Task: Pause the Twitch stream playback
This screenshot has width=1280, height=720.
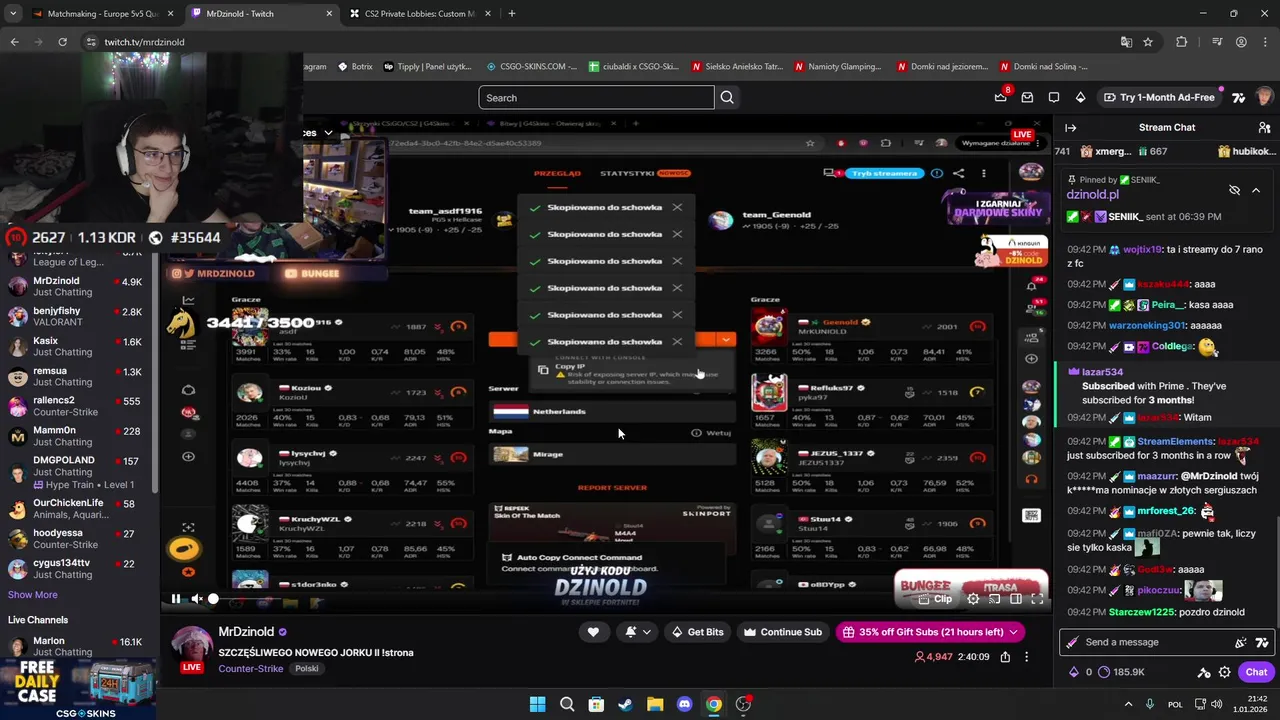Action: [176, 599]
